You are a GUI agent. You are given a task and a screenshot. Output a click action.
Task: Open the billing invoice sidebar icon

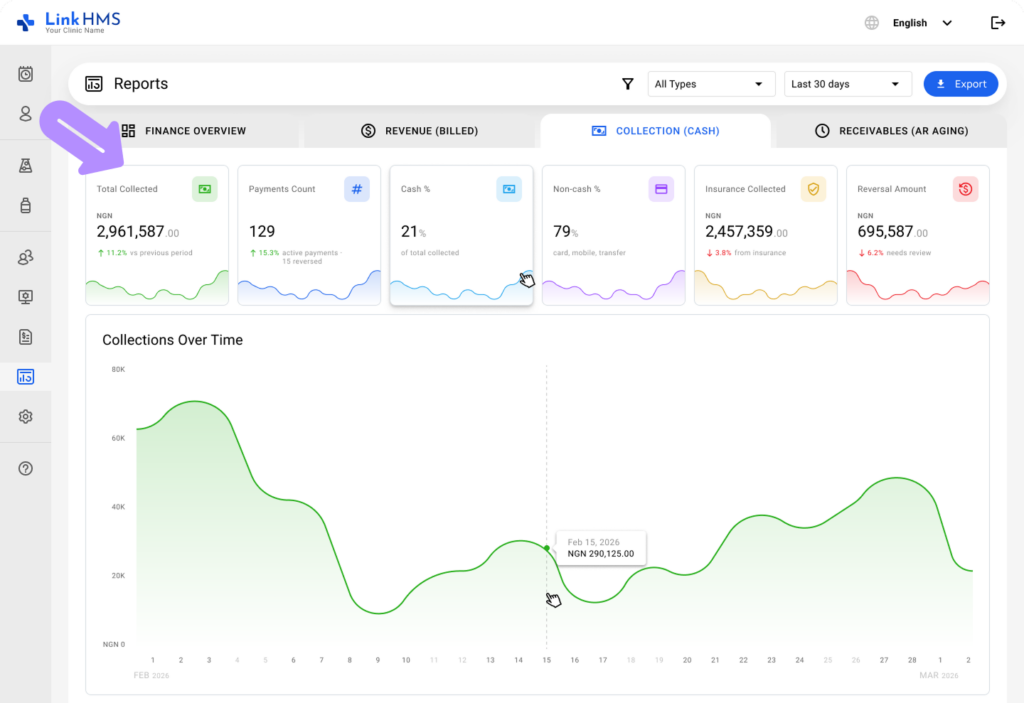tap(25, 337)
